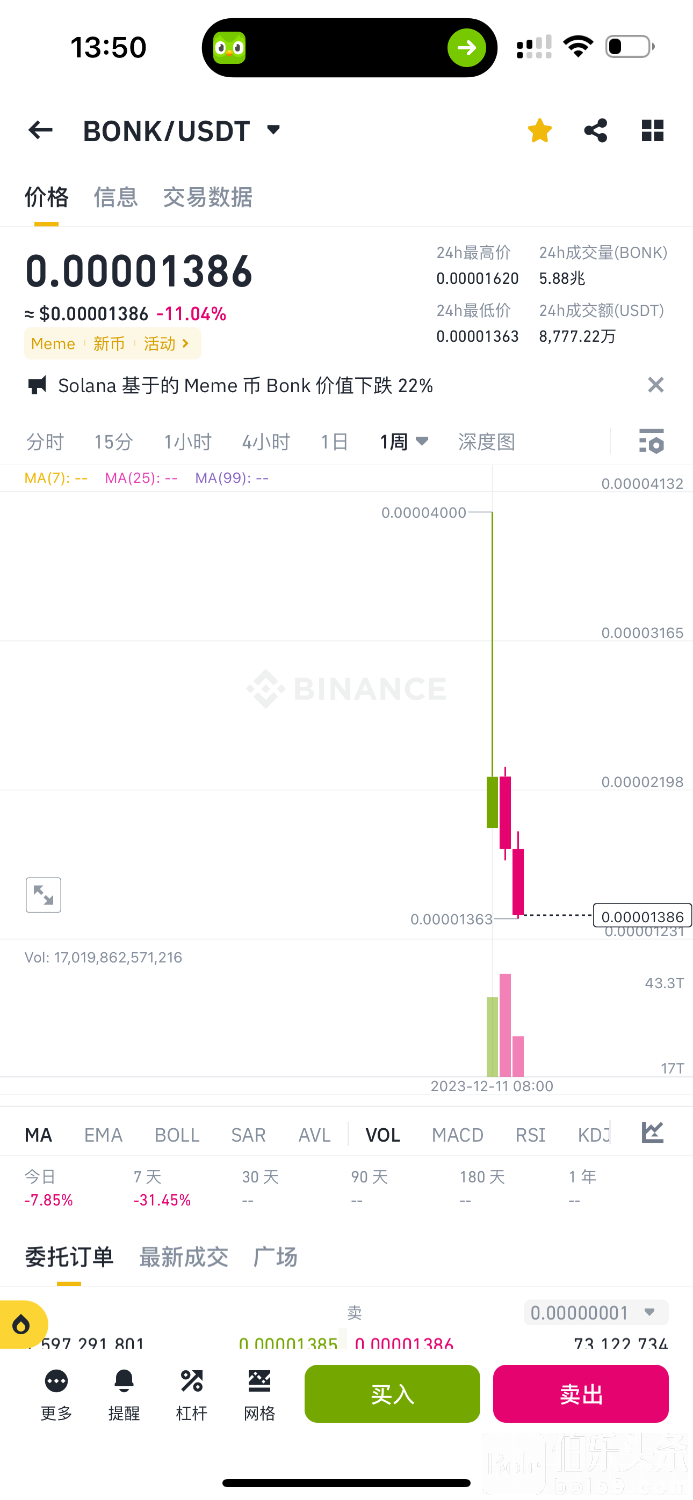Open the Grid trading (网格) icon
Viewport: 693px width, 1500px height.
pyautogui.click(x=259, y=1382)
